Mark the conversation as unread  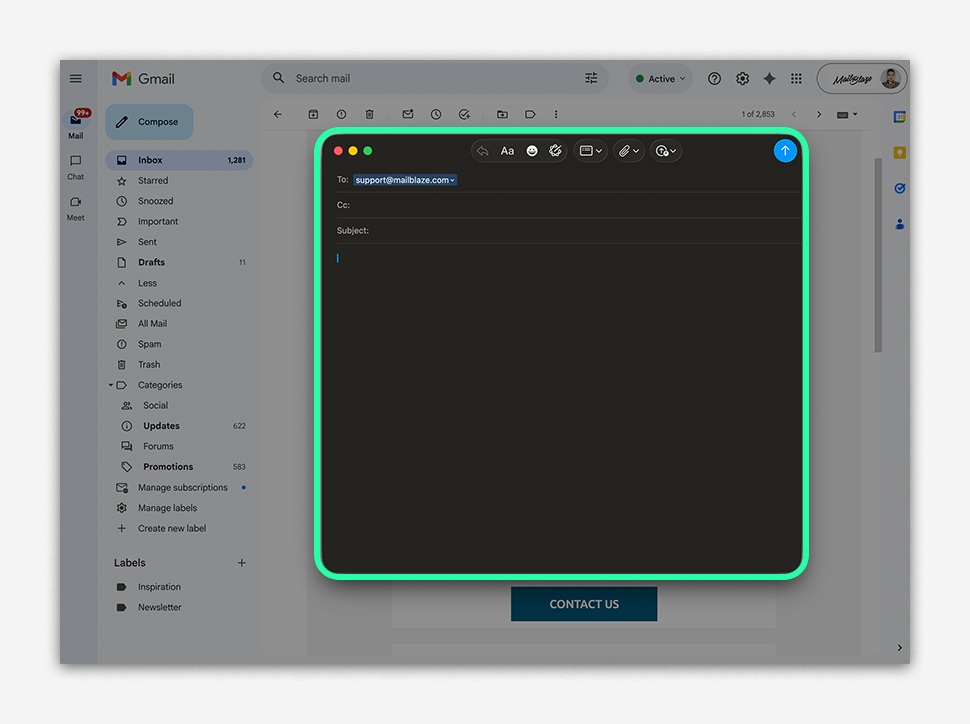coord(407,114)
